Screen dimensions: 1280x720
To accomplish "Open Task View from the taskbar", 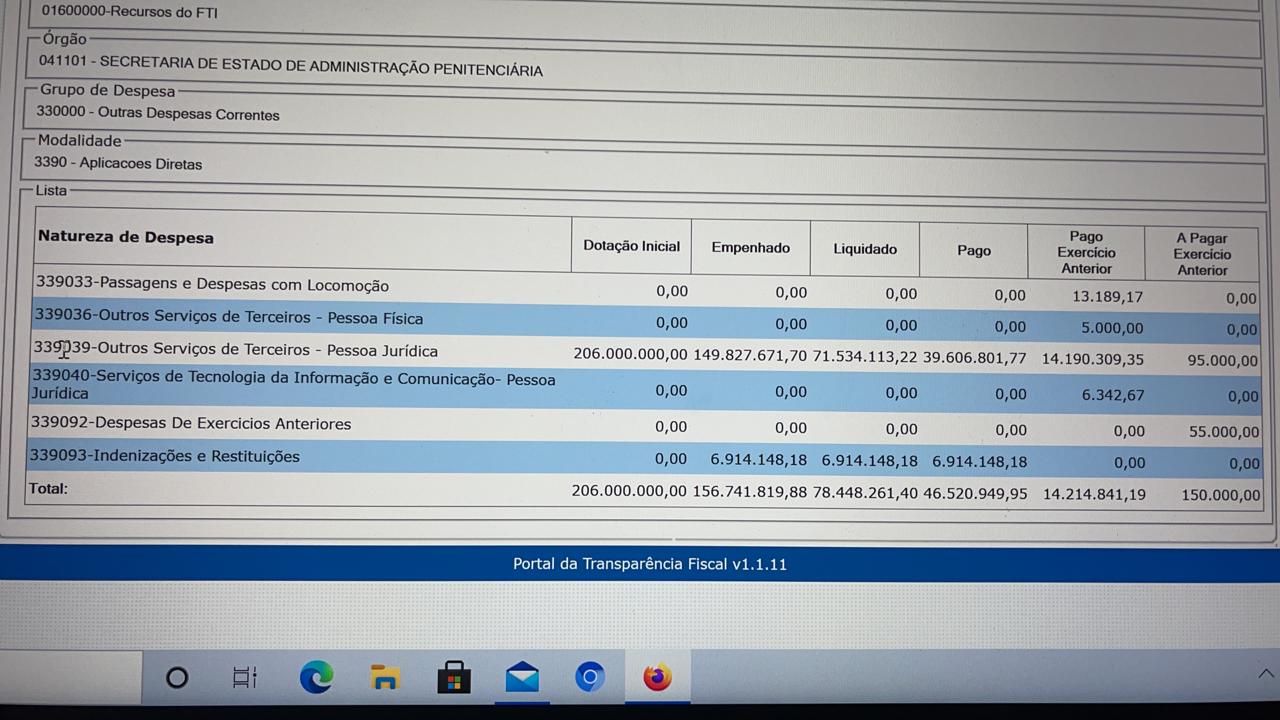I will [245, 678].
